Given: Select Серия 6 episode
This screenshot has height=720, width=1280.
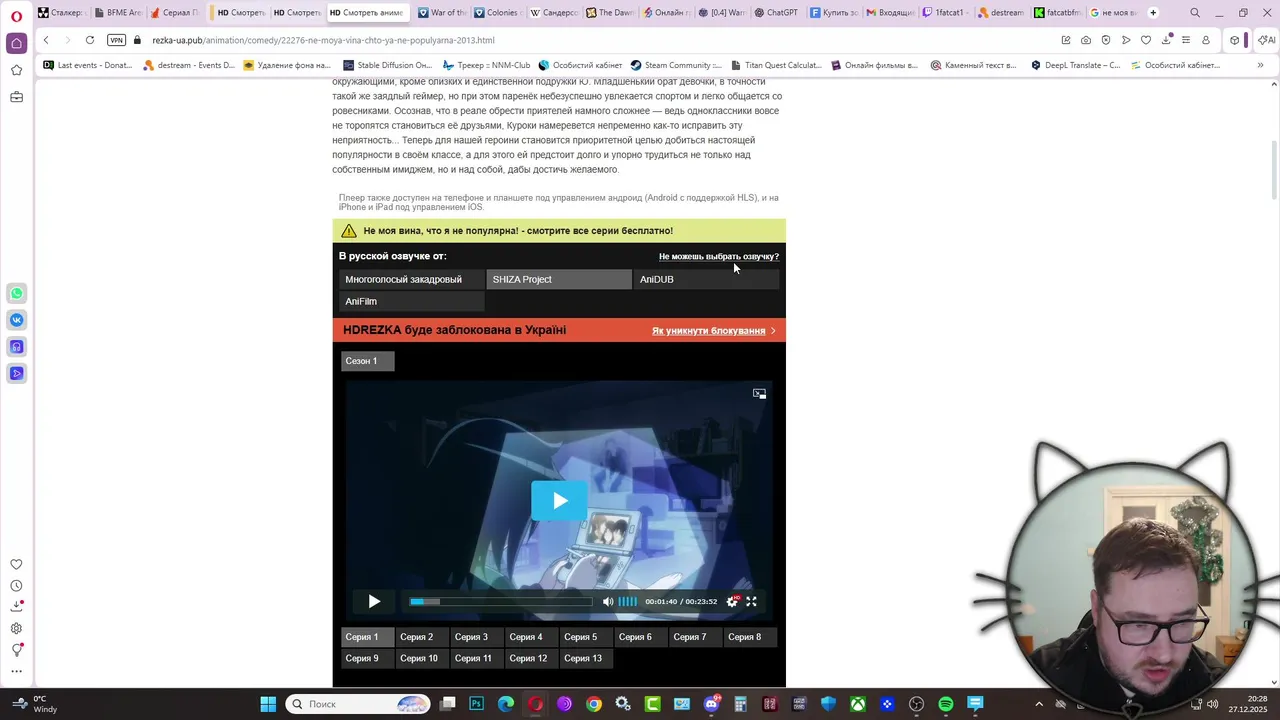Looking at the screenshot, I should point(640,637).
